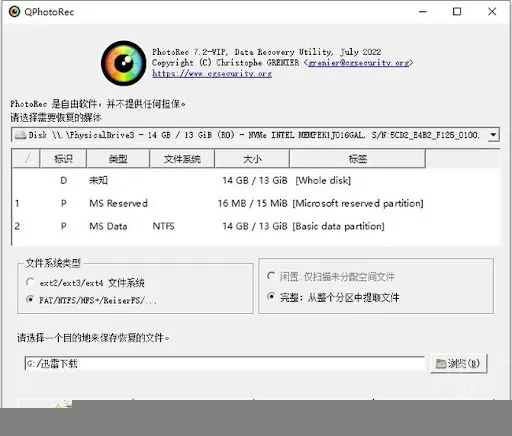Viewport: 512px width, 436px height.
Task: Select 闲置 scan unallocated space radio
Action: 331,276
